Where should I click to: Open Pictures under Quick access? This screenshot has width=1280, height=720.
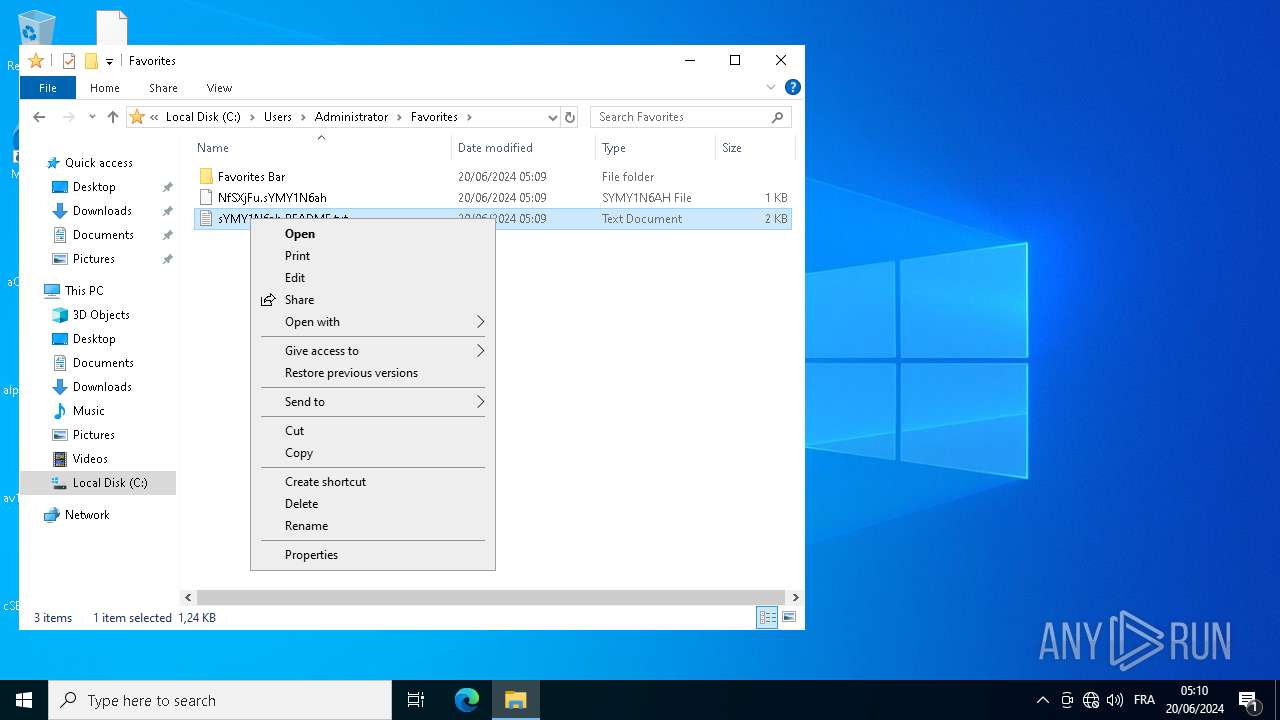pyautogui.click(x=94, y=259)
